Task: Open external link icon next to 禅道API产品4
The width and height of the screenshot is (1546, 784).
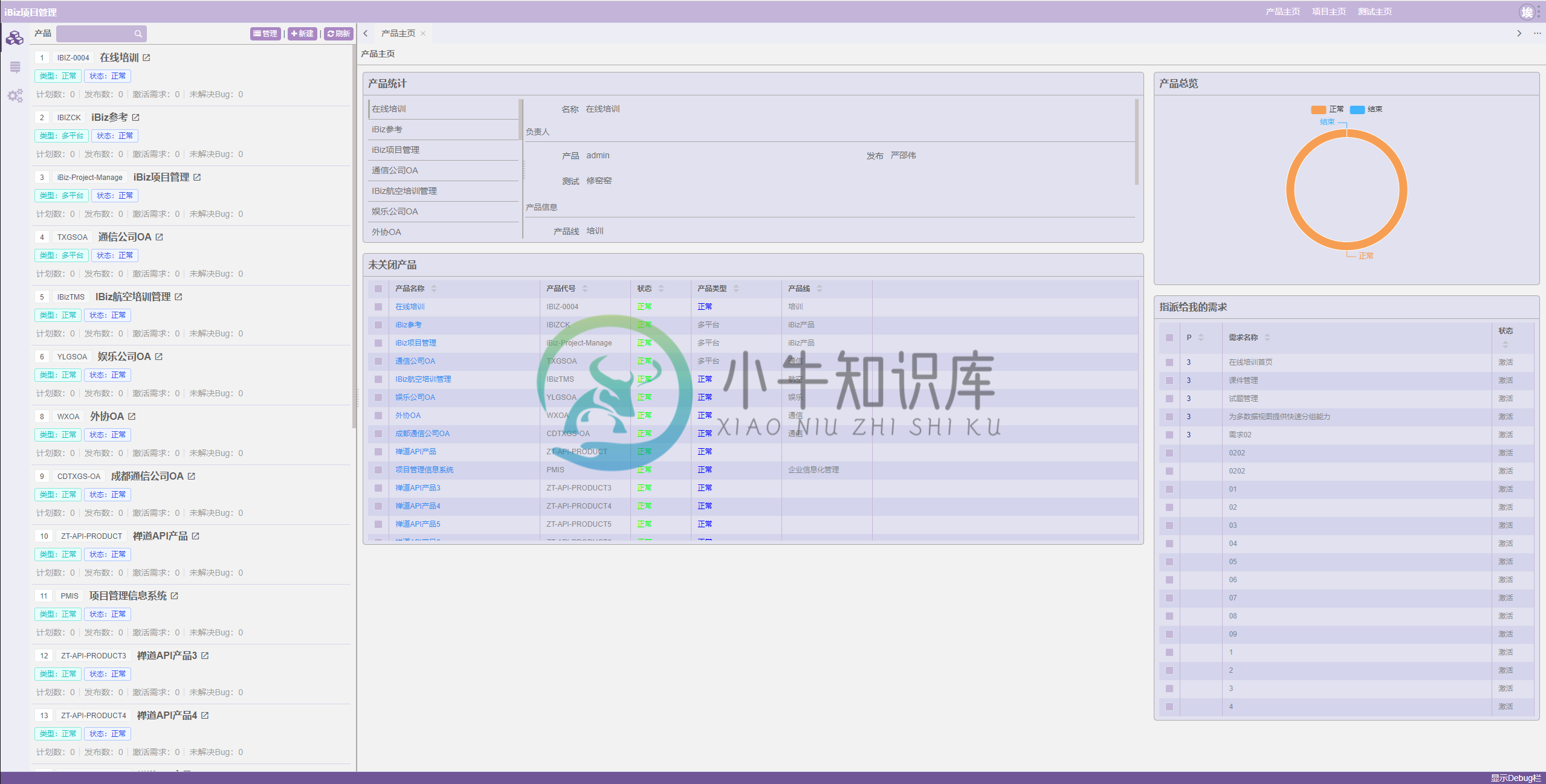Action: click(x=205, y=715)
